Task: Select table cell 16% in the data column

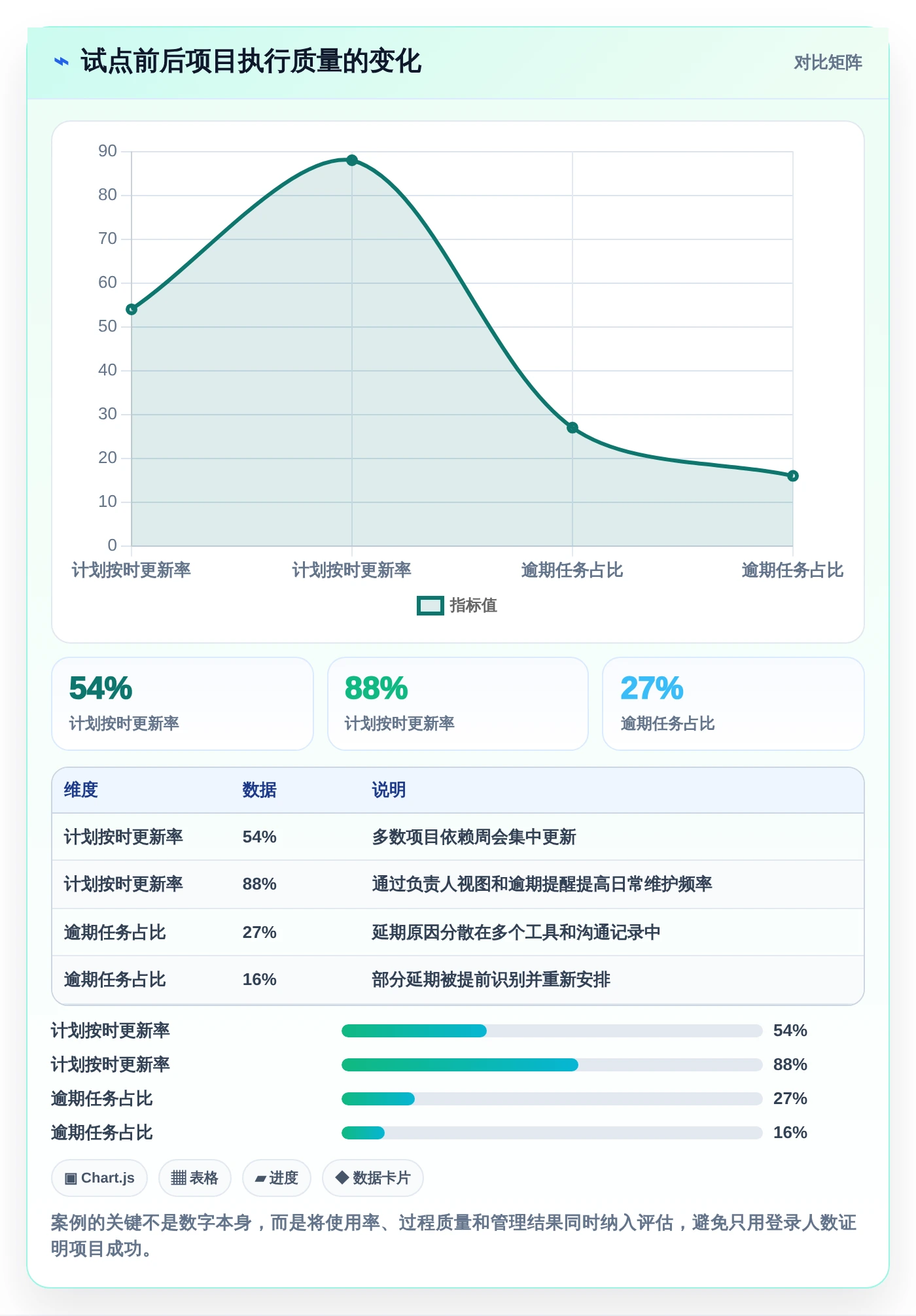Action: pos(259,980)
